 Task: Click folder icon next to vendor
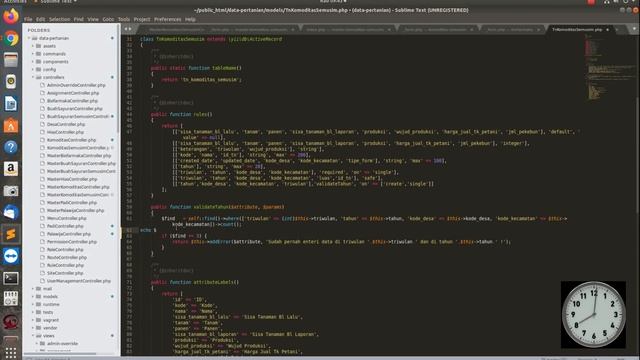39,328
